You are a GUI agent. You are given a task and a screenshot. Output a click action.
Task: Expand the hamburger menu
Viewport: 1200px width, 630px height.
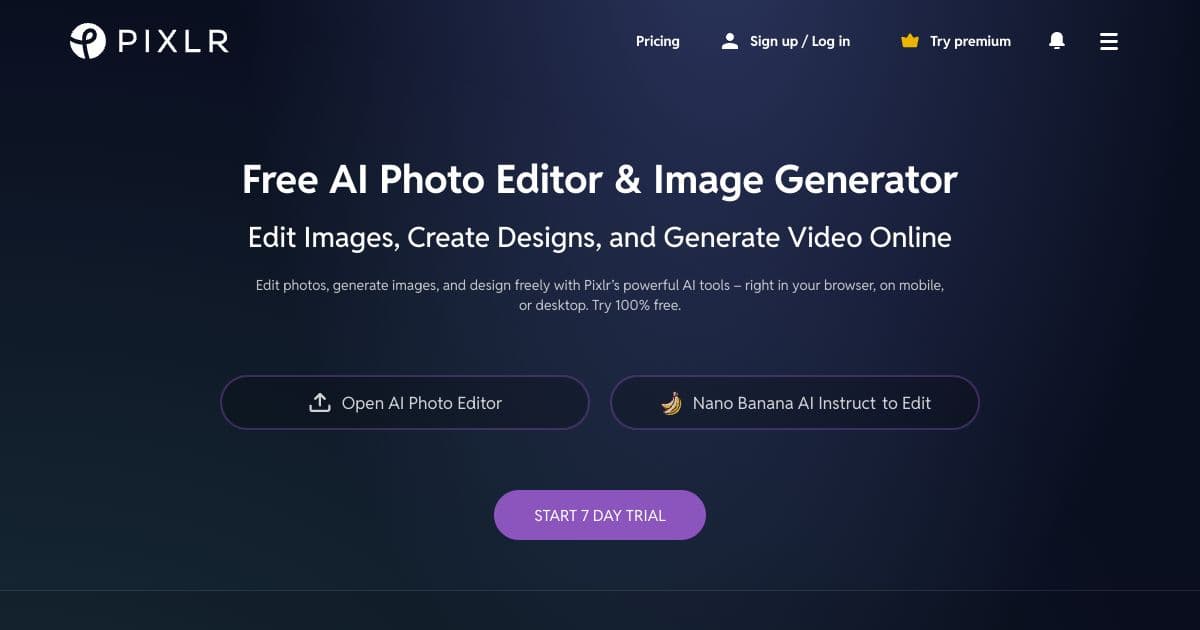point(1109,41)
